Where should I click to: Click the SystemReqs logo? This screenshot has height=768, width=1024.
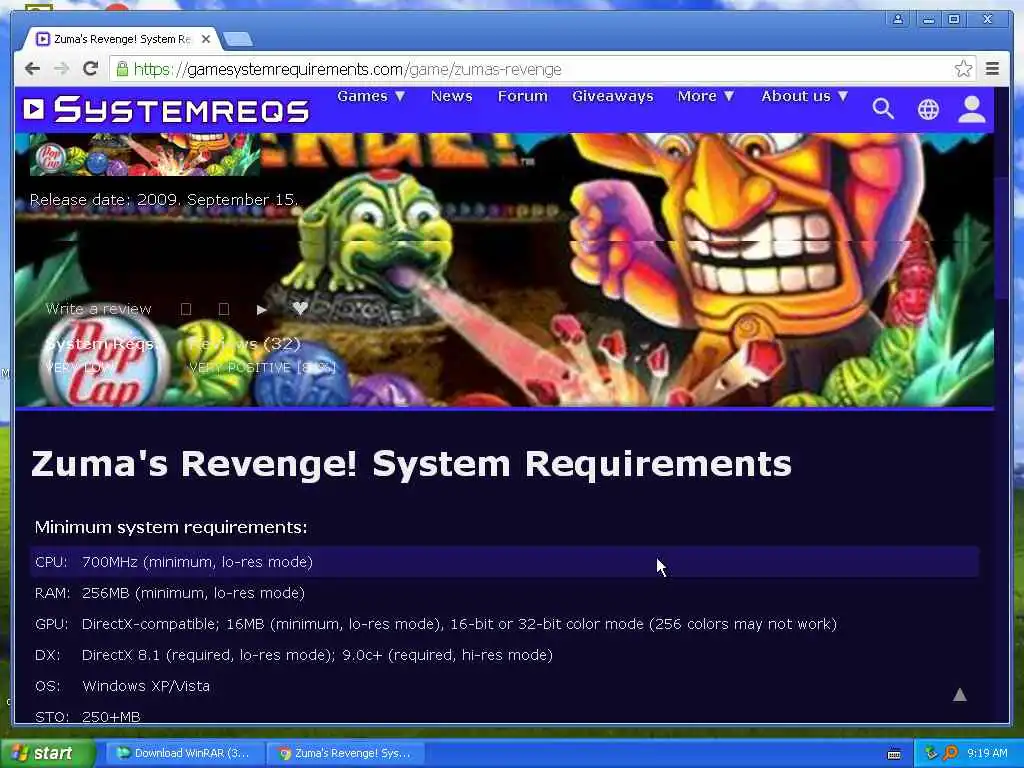pyautogui.click(x=166, y=109)
